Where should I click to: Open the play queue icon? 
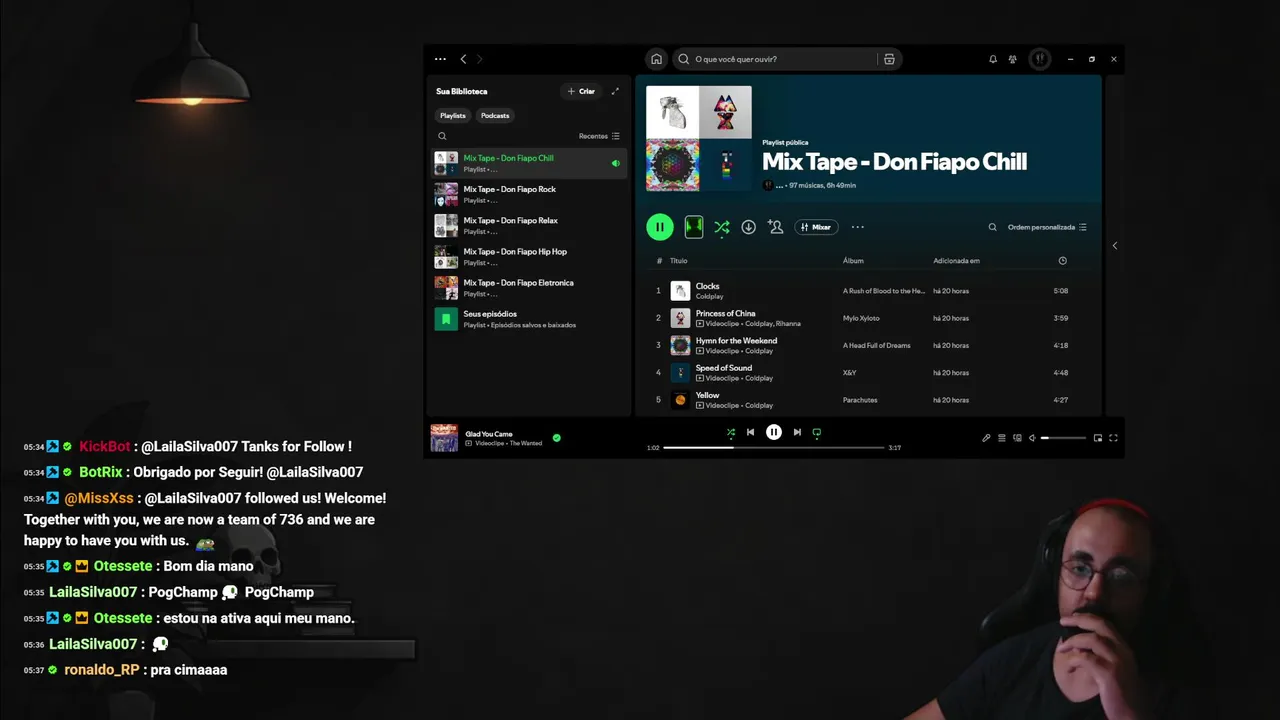1002,438
